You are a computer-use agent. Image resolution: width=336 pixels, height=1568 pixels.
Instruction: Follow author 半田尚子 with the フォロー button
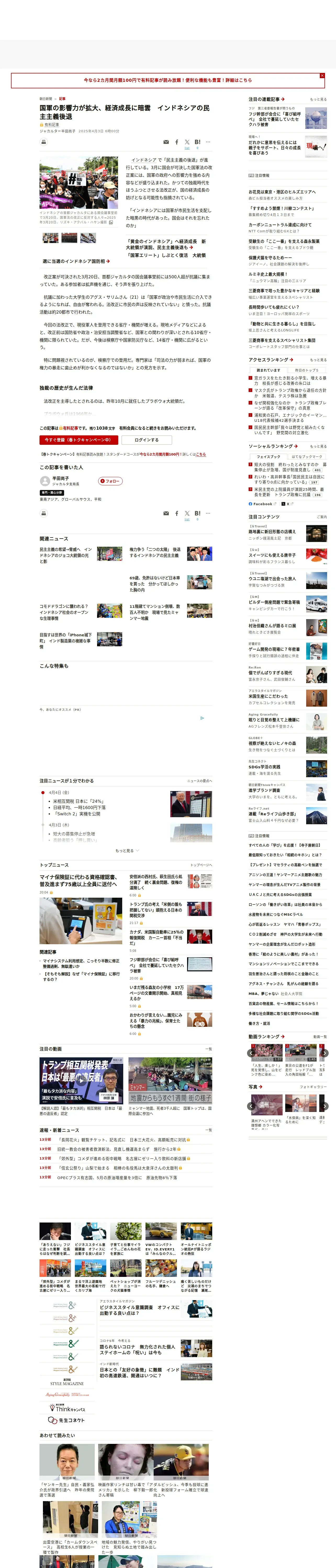(110, 481)
